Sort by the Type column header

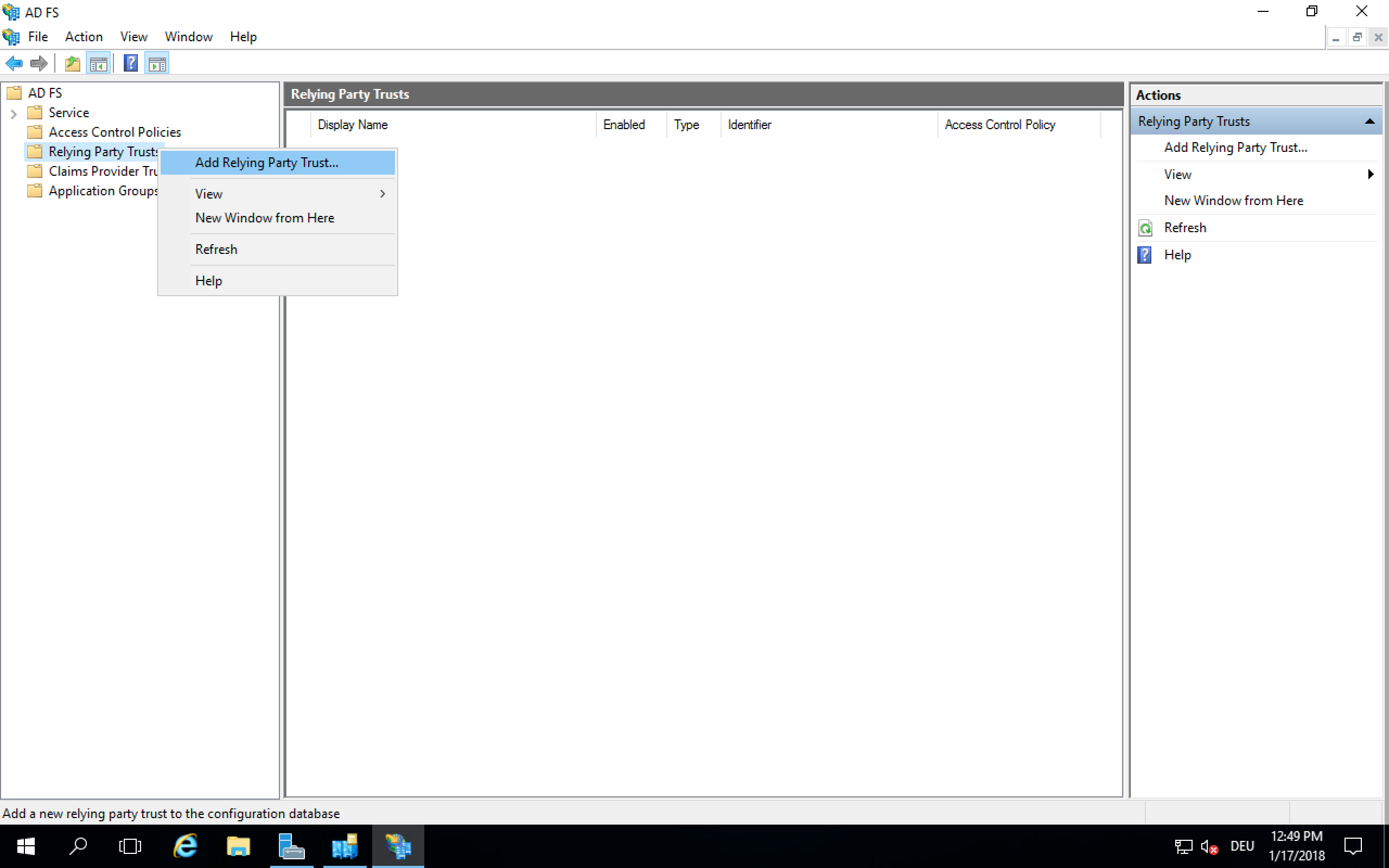click(693, 125)
